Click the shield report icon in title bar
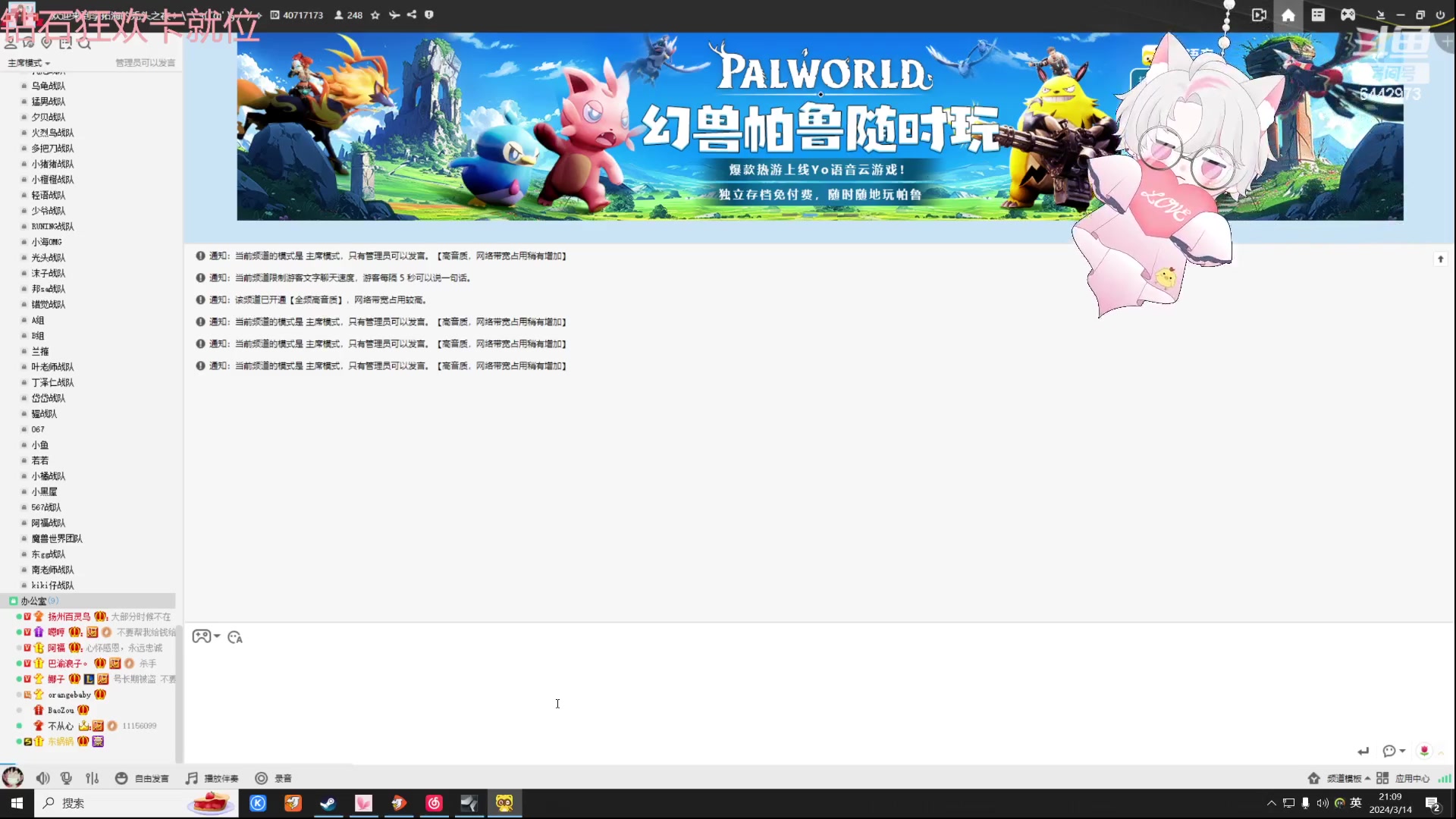This screenshot has height=819, width=1456. (x=429, y=14)
